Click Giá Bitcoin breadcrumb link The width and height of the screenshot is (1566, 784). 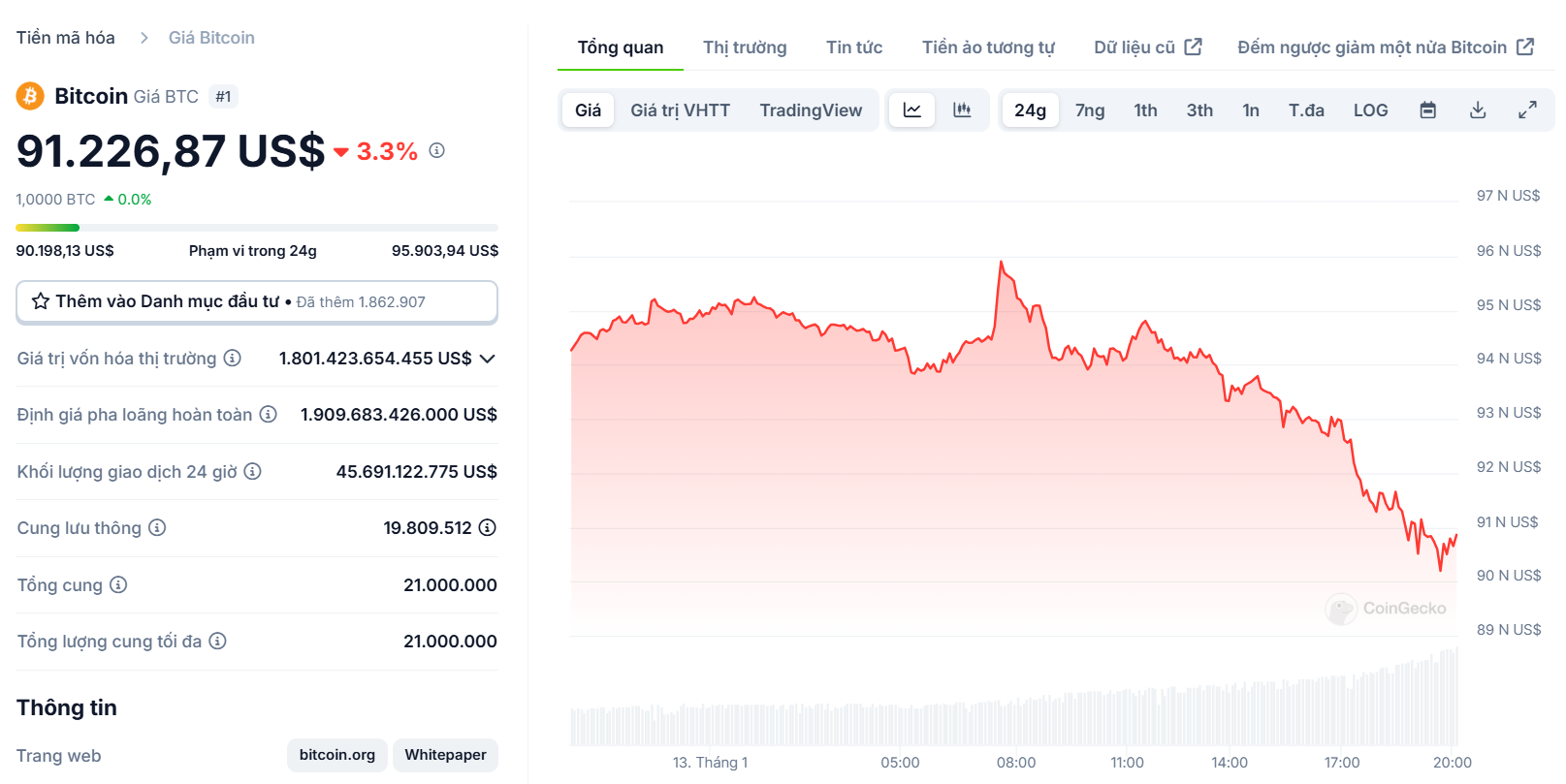coord(211,38)
